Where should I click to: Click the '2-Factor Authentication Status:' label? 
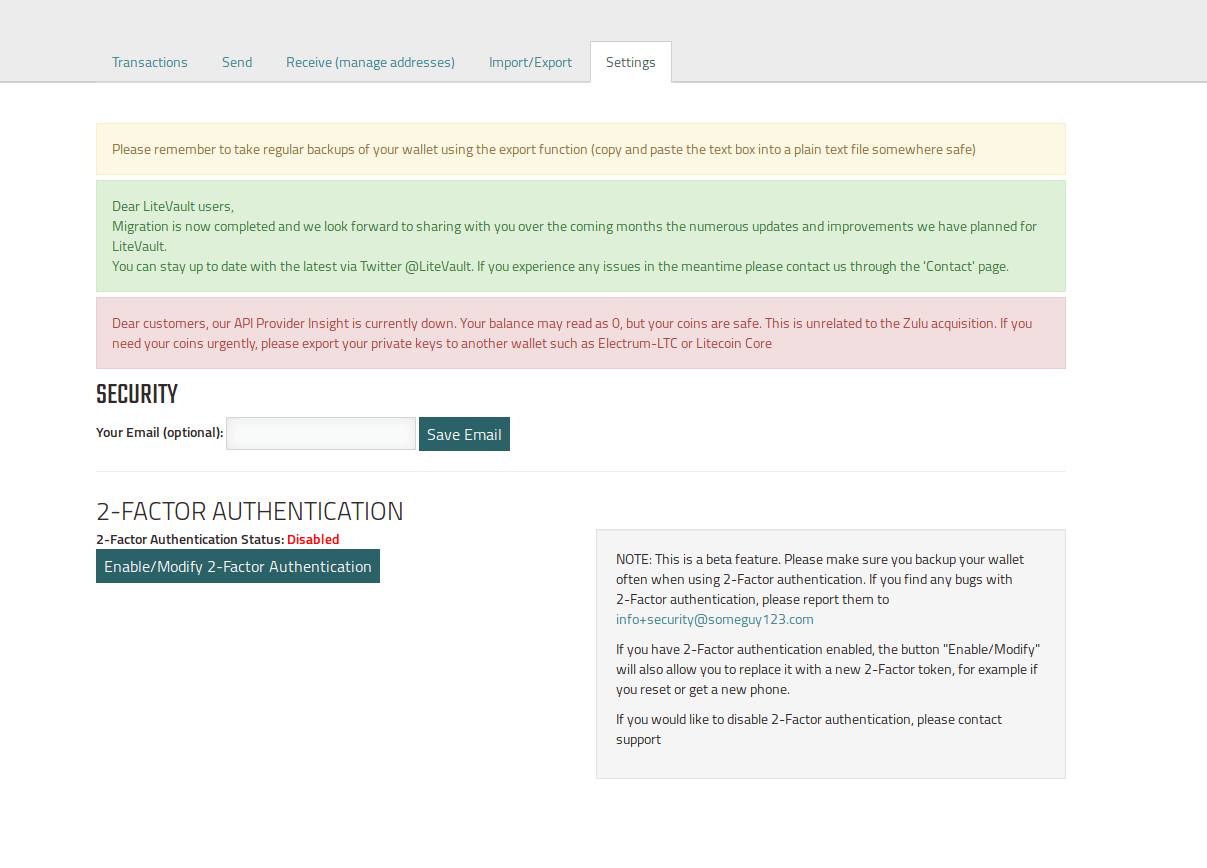point(190,539)
